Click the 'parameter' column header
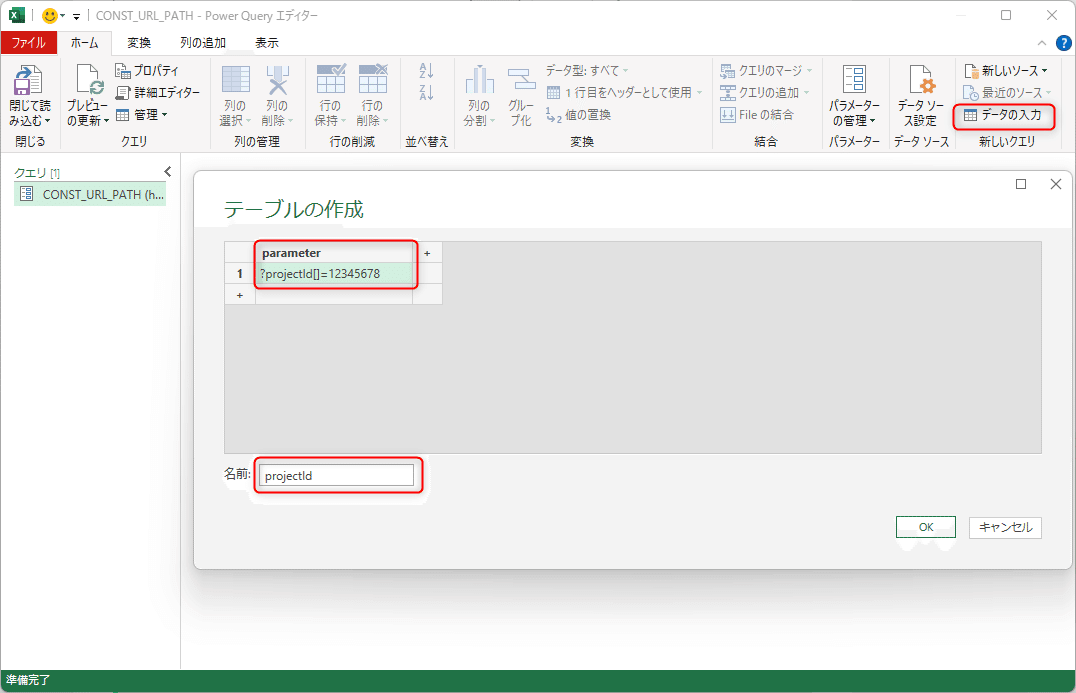The height and width of the screenshot is (693, 1076). click(x=334, y=252)
